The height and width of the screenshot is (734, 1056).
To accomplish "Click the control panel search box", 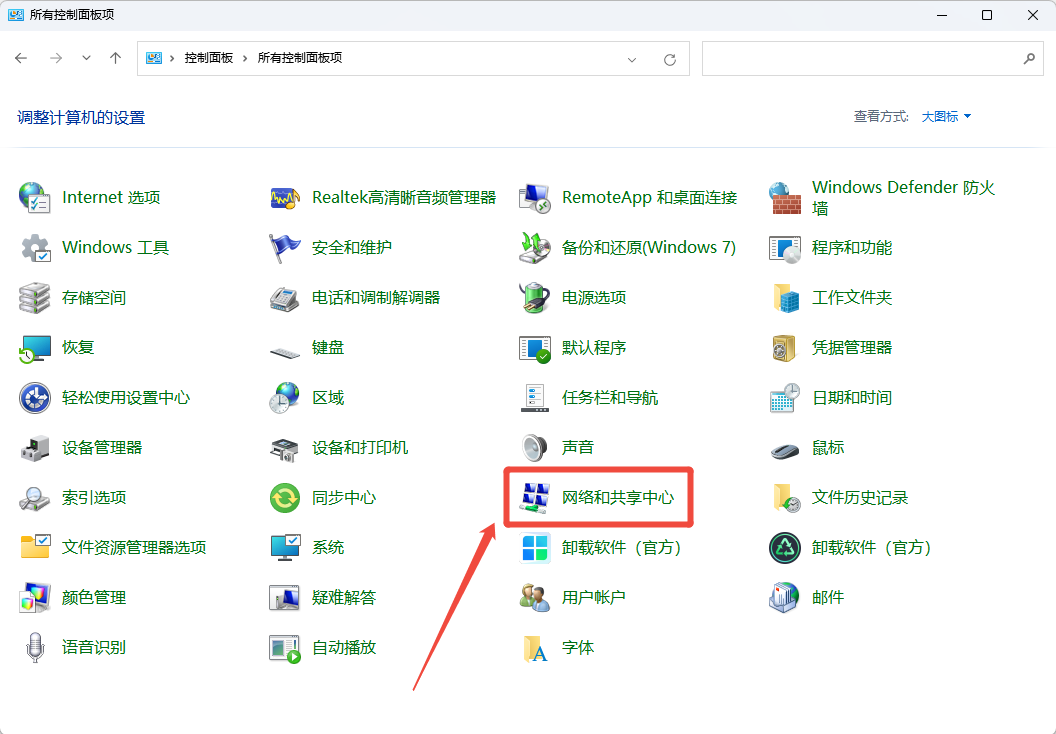I will [x=872, y=59].
